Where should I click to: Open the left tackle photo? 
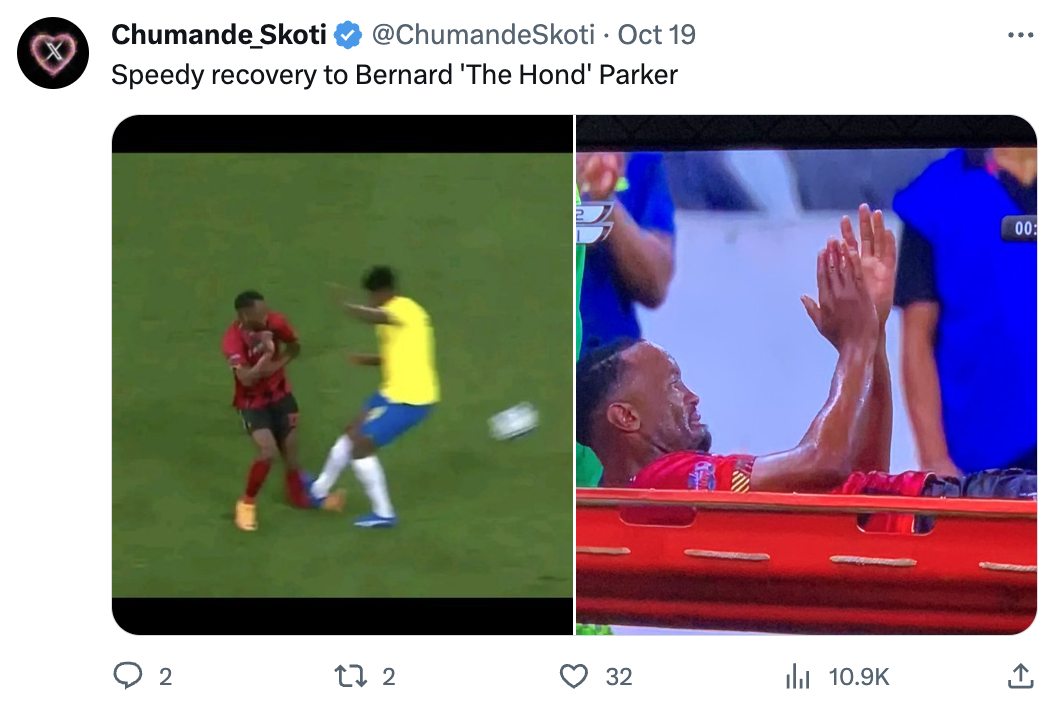click(342, 375)
